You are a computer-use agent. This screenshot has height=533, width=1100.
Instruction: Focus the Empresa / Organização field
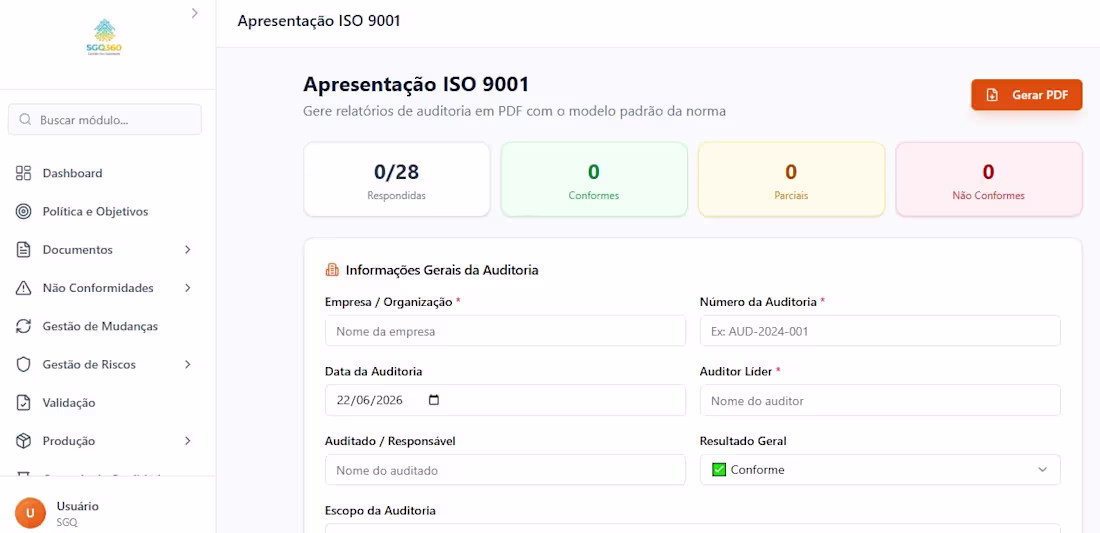(505, 331)
